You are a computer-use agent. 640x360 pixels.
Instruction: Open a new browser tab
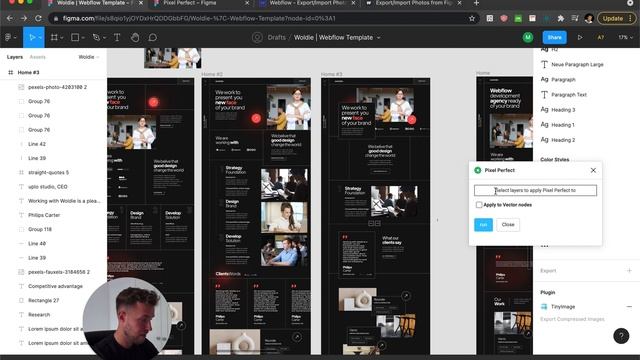(476, 3)
